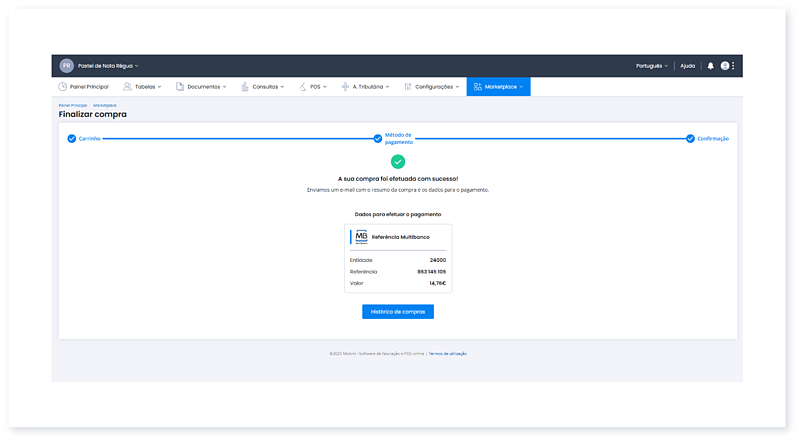This screenshot has width=800, height=442.
Task: Click the Carrinho step checkmark circle
Action: [71, 138]
